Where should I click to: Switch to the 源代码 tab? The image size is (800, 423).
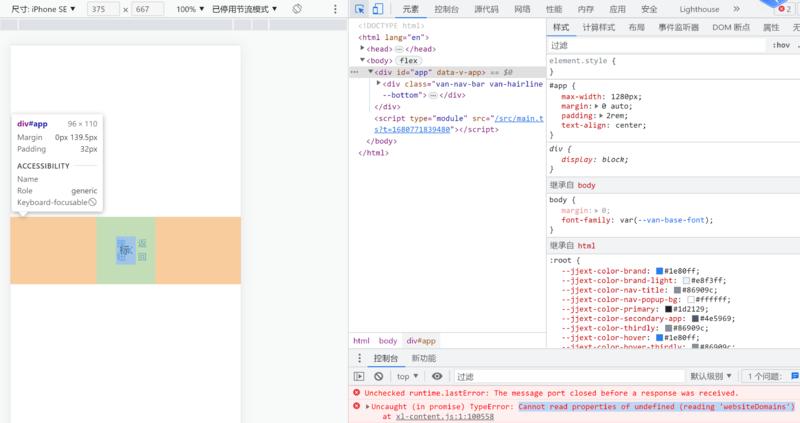pyautogui.click(x=486, y=9)
